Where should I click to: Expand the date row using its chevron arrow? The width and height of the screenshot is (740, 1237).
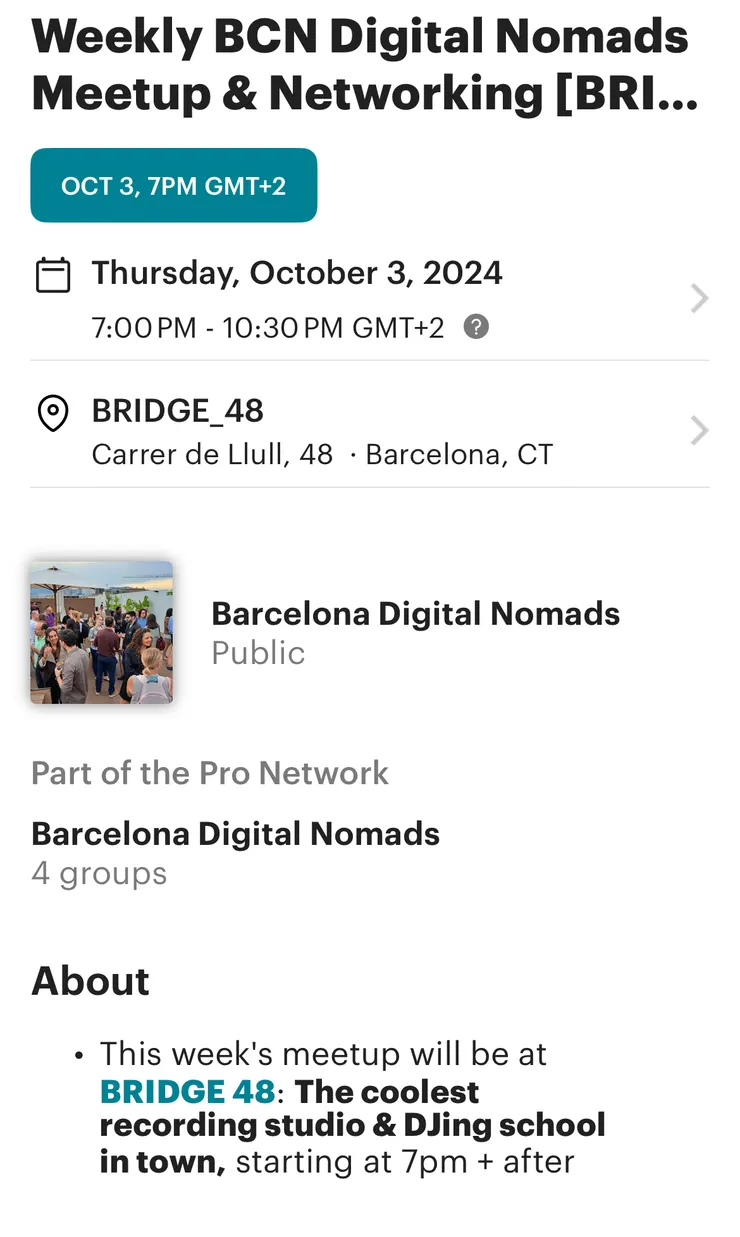699,298
